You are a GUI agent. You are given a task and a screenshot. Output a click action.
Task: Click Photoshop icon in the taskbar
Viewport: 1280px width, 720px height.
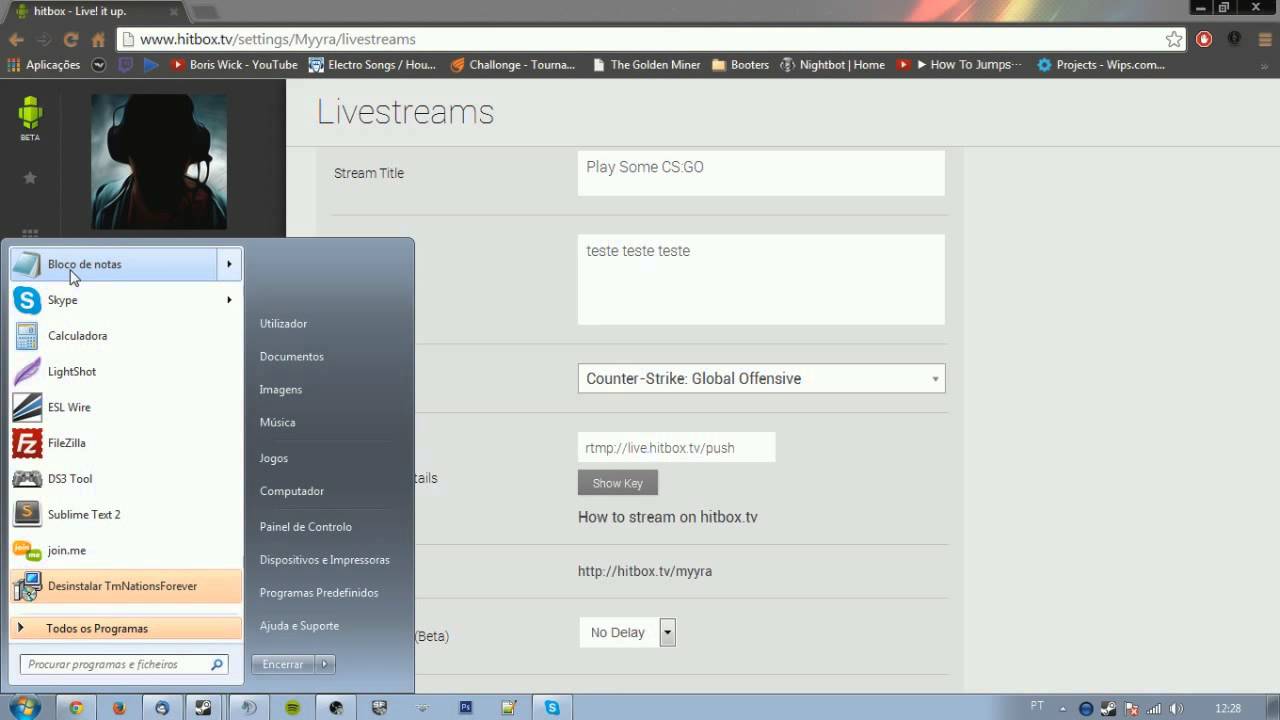[466, 707]
